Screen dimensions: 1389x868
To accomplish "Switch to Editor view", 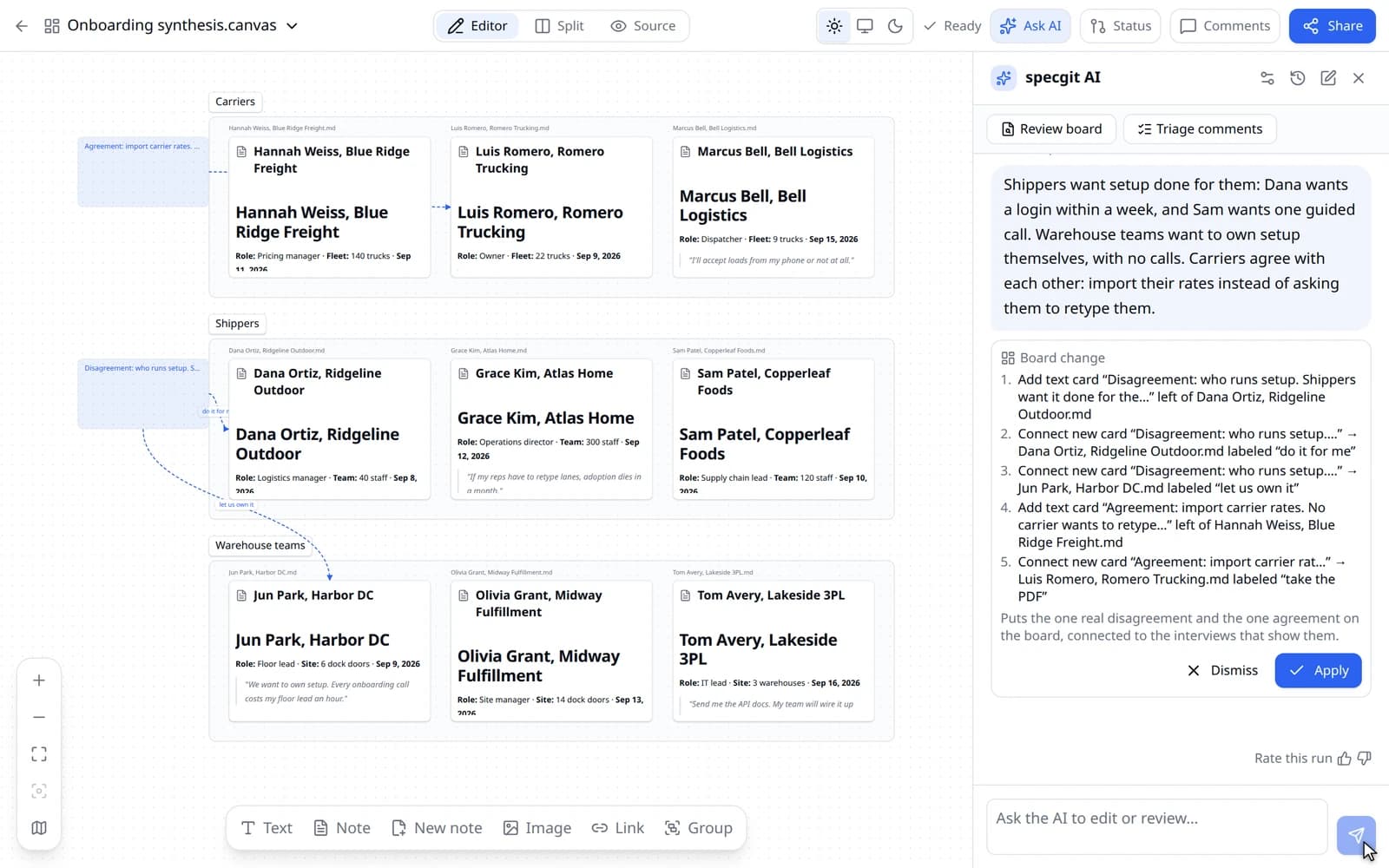I will [477, 26].
